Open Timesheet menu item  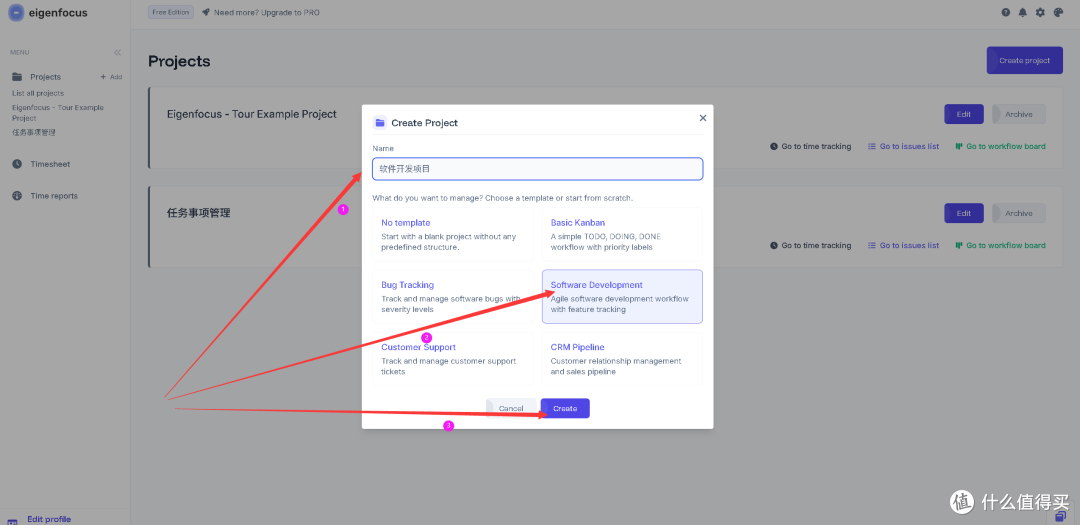coord(50,164)
